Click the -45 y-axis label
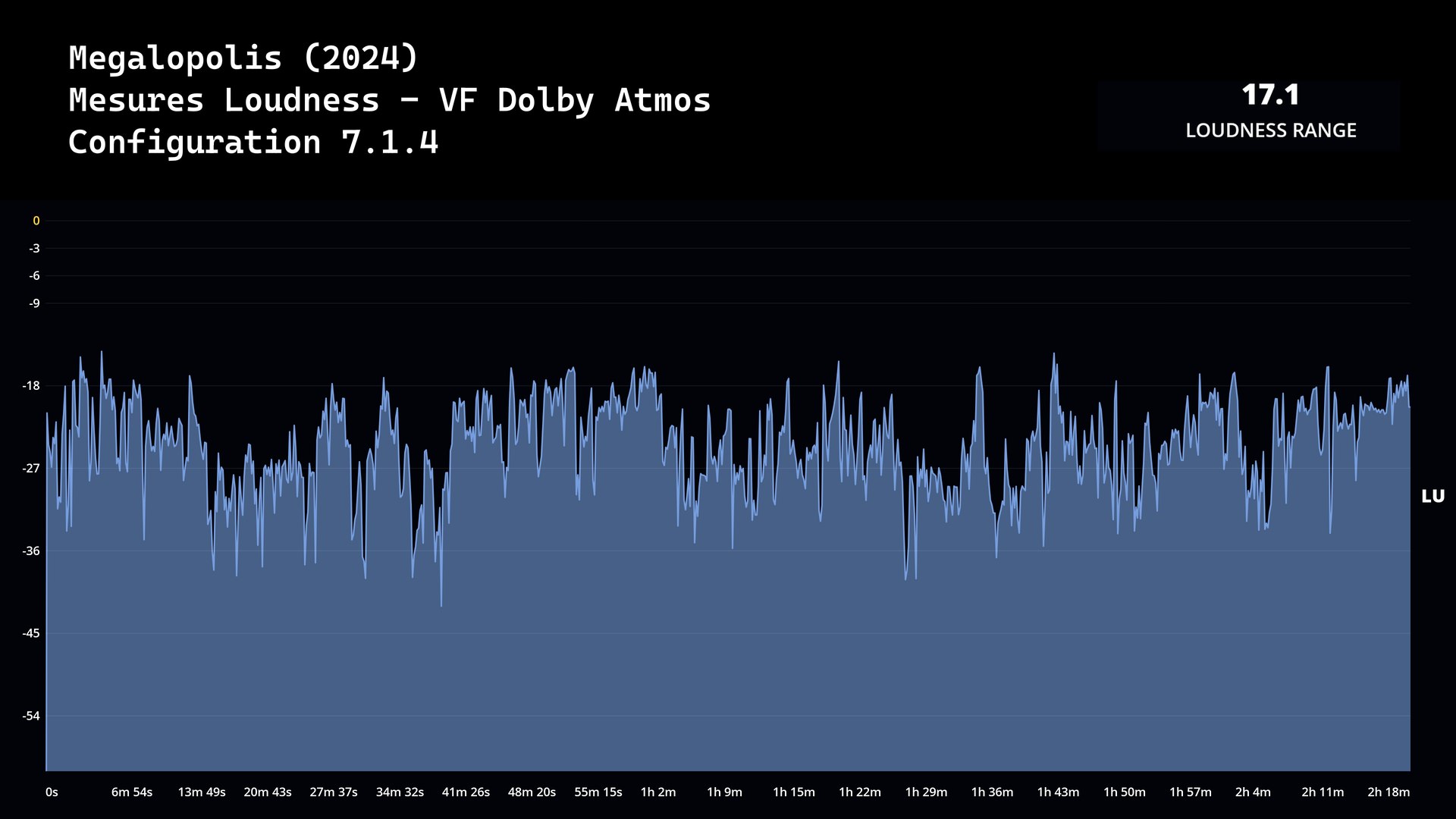 pyautogui.click(x=31, y=633)
